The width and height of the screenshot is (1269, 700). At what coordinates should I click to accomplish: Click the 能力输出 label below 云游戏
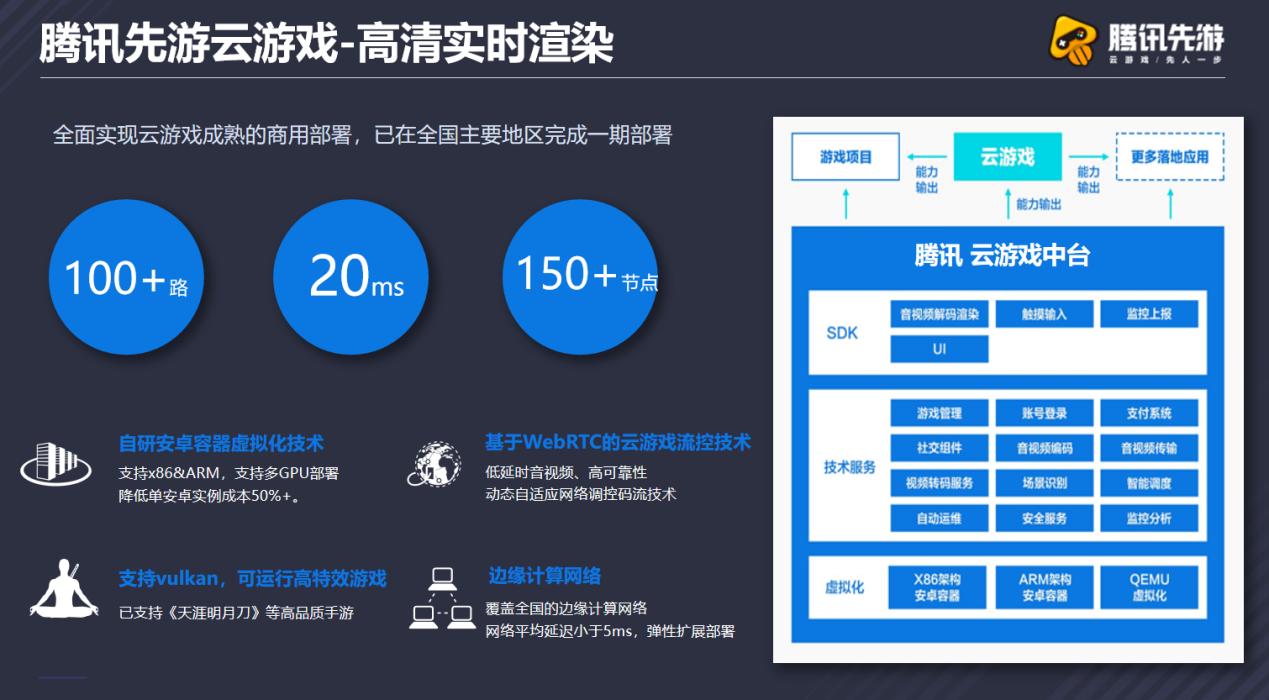pos(1038,204)
